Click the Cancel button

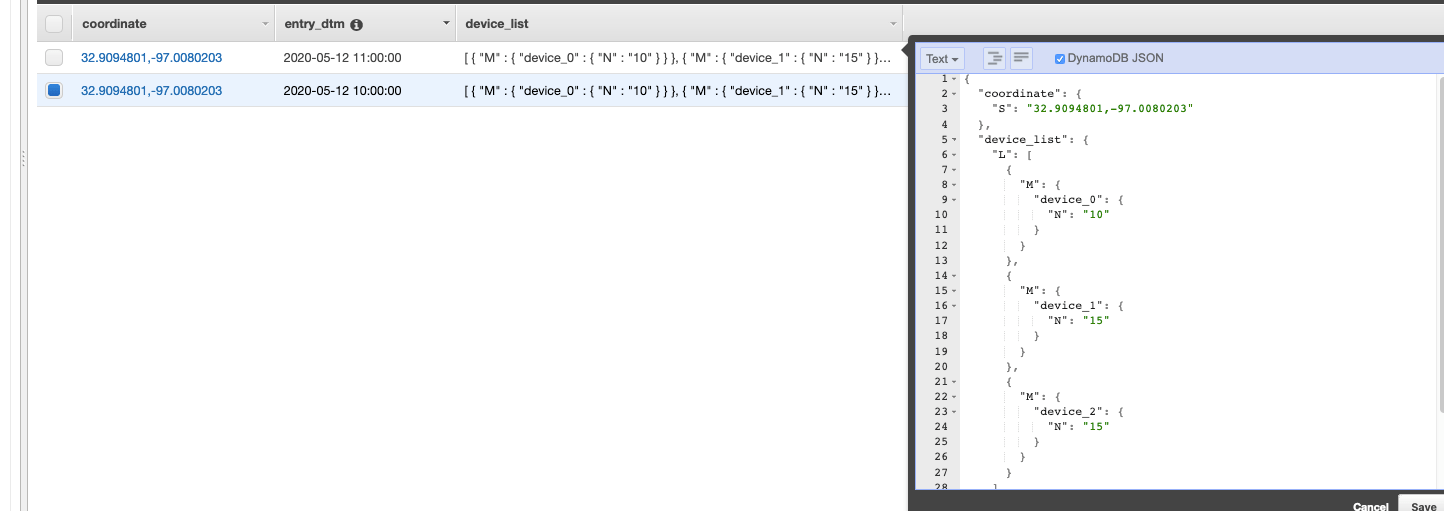point(1370,507)
